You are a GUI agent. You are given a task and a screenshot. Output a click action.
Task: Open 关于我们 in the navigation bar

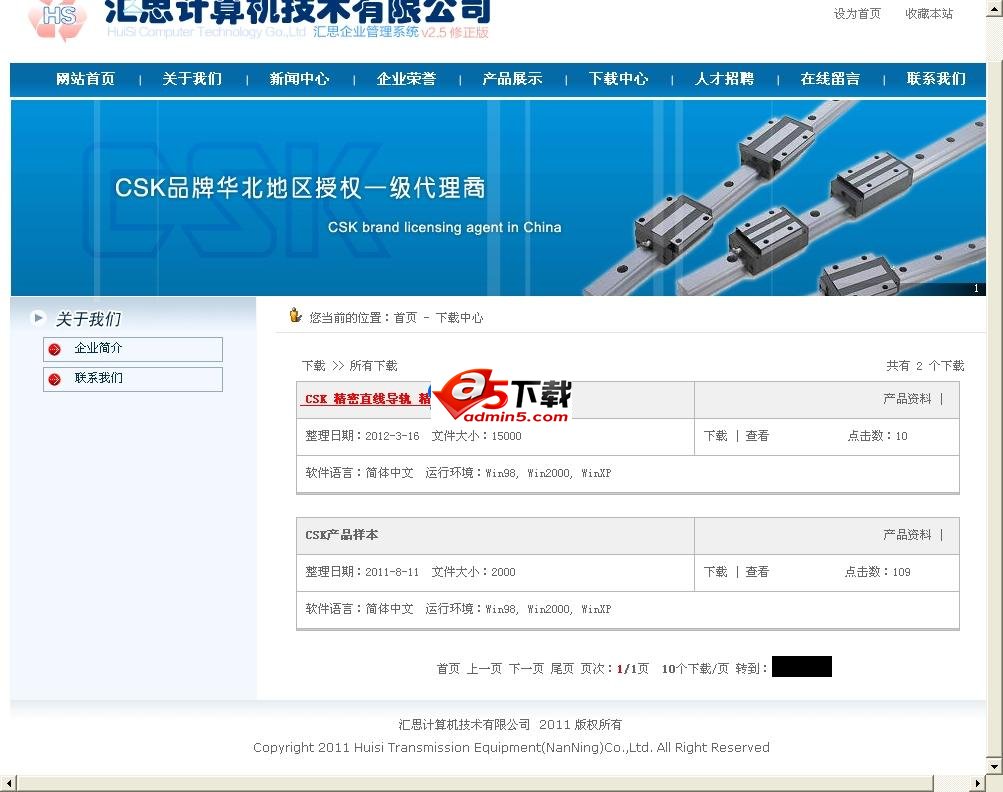pos(192,79)
